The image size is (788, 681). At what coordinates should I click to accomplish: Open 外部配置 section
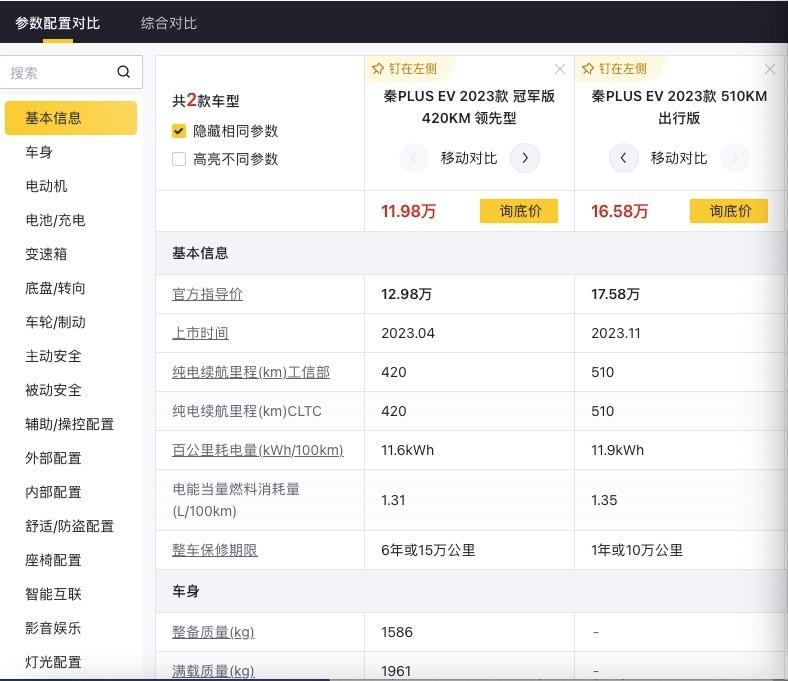[x=53, y=458]
